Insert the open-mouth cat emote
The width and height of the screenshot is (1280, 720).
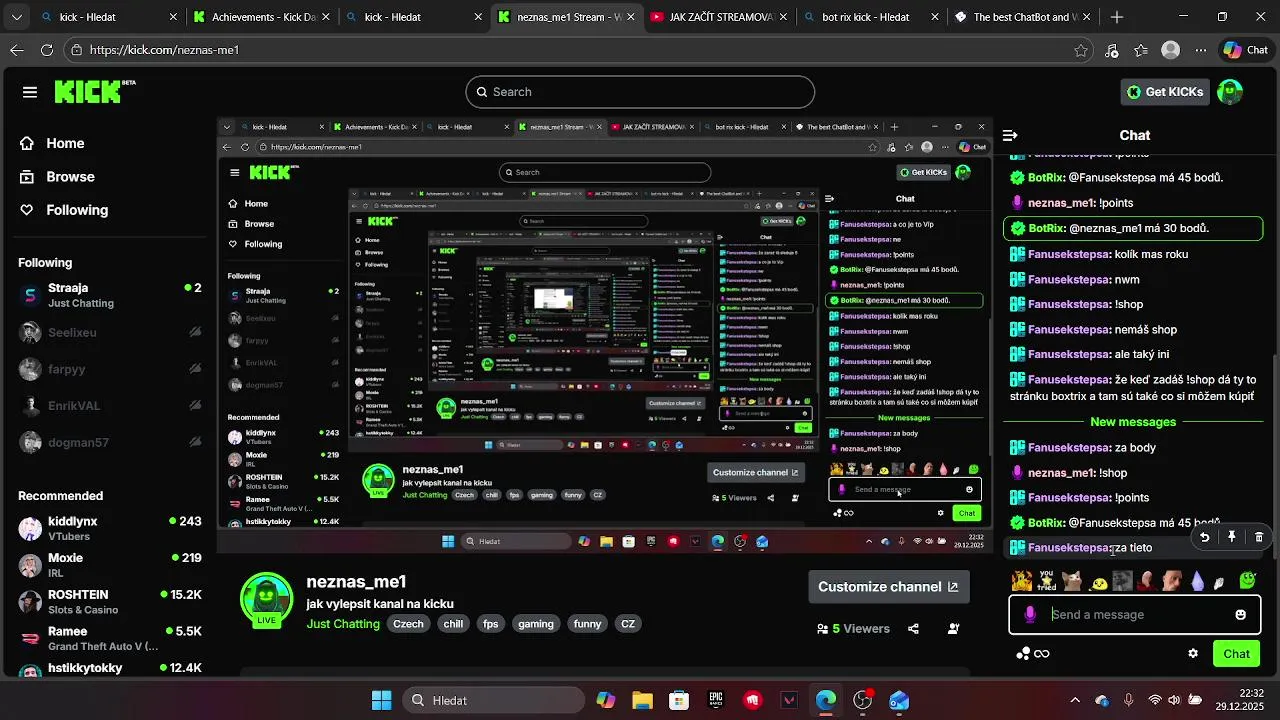click(x=1072, y=581)
